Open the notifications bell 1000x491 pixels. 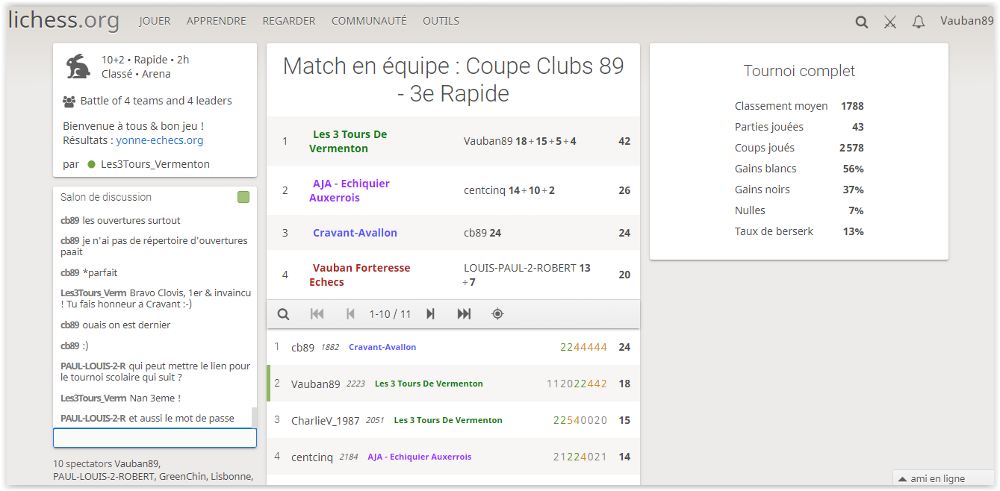pyautogui.click(x=918, y=22)
